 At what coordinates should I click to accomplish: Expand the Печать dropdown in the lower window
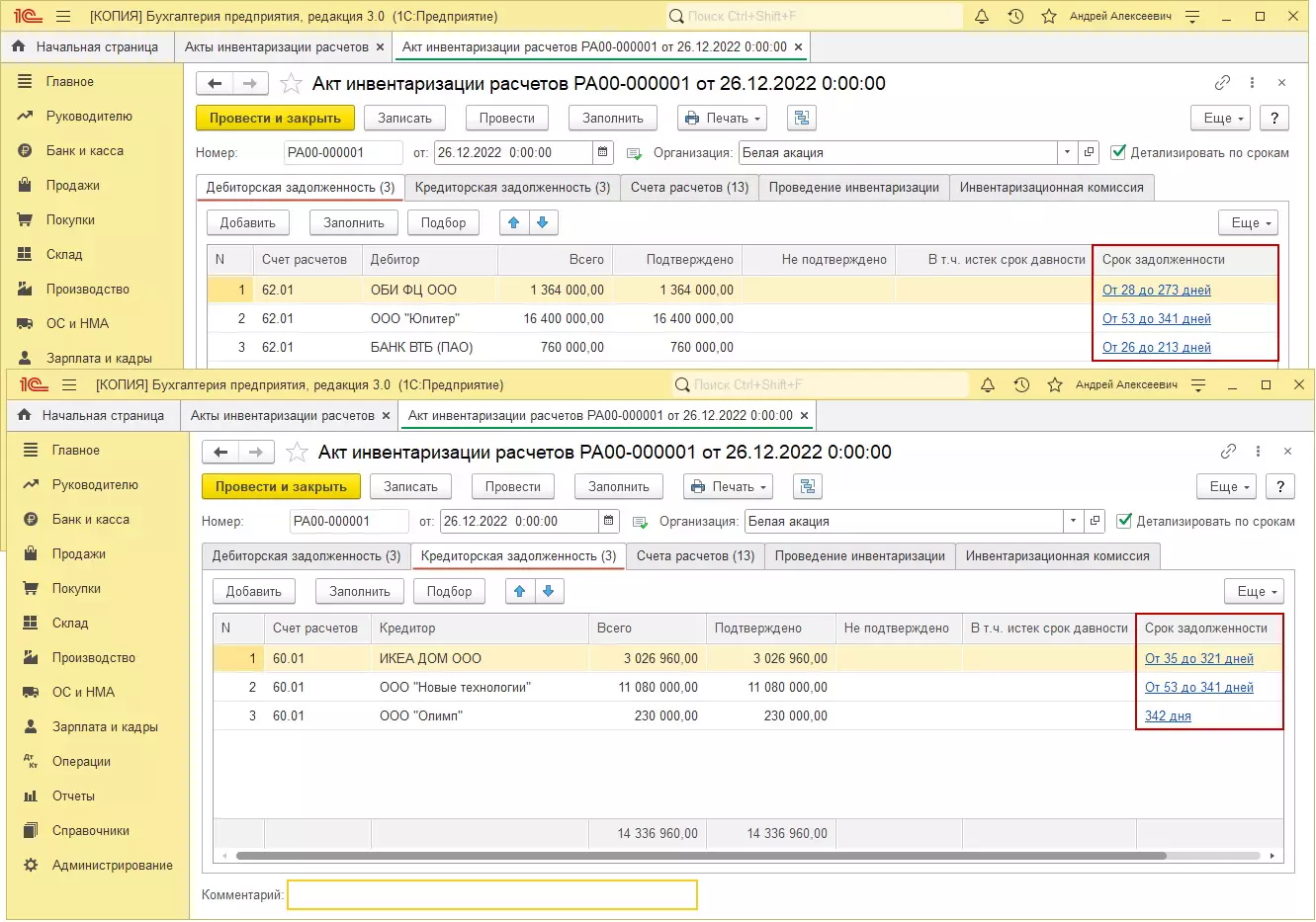point(728,487)
